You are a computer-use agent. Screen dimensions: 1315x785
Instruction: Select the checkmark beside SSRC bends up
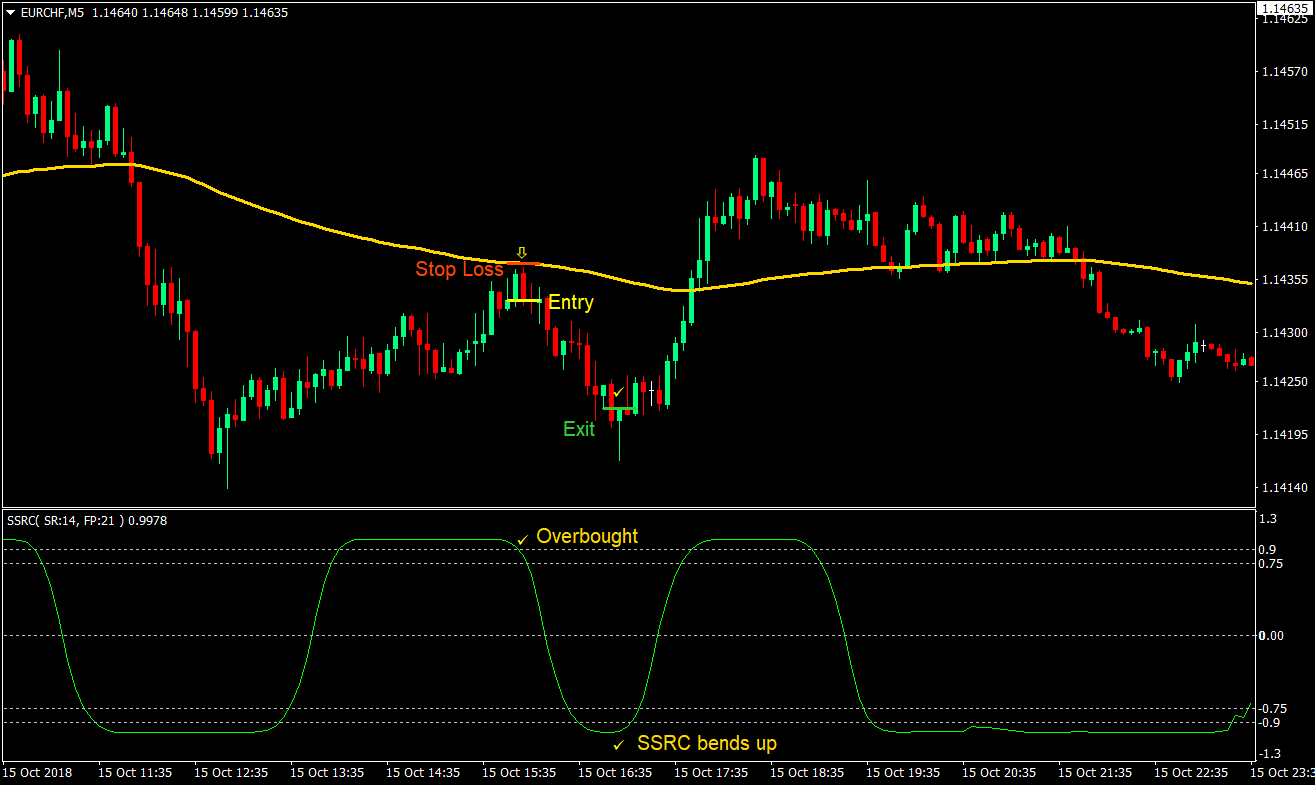point(618,745)
